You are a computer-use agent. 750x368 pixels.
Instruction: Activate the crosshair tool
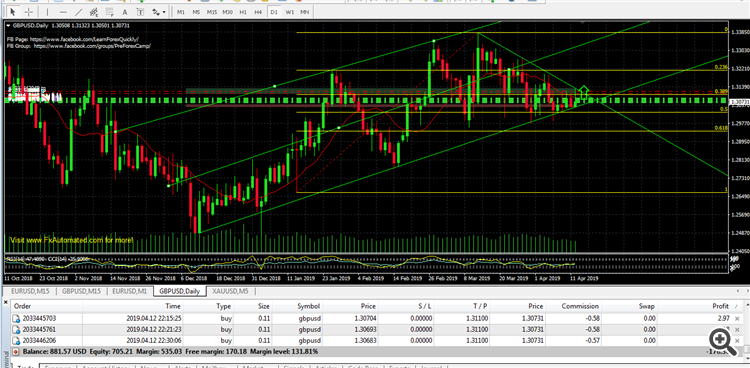point(29,12)
